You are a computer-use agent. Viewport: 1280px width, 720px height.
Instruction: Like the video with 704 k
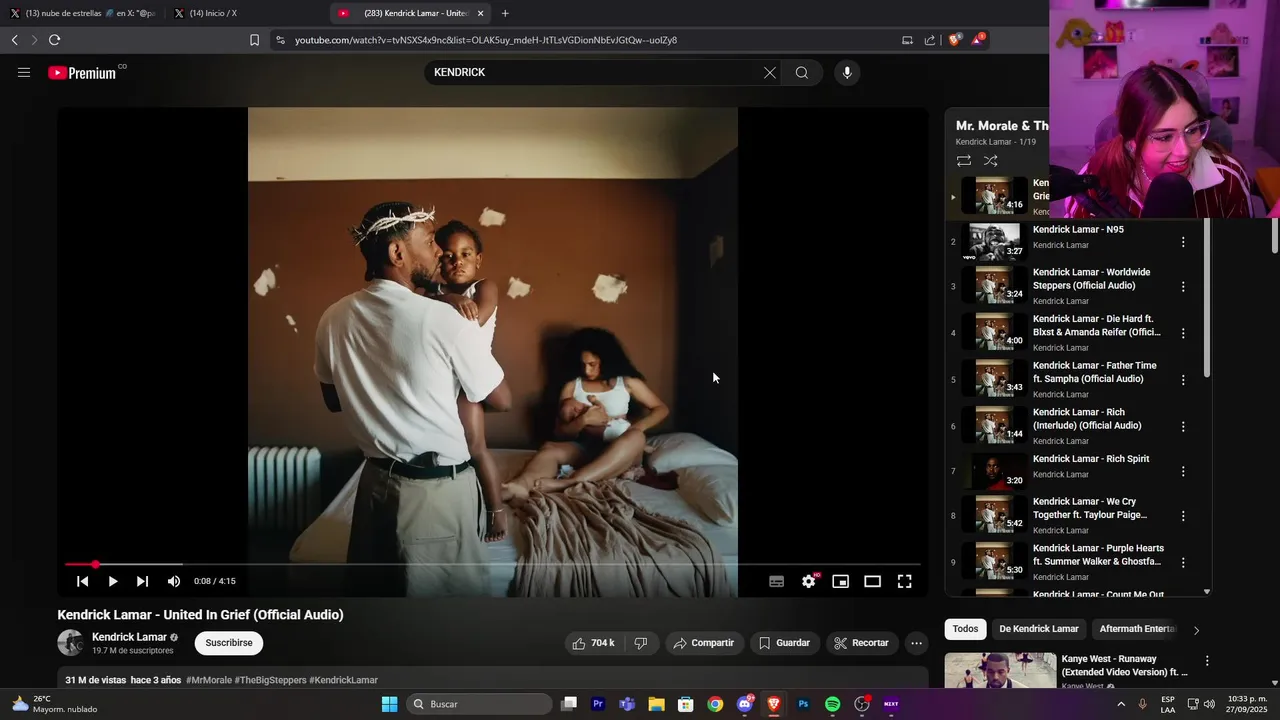pos(594,643)
